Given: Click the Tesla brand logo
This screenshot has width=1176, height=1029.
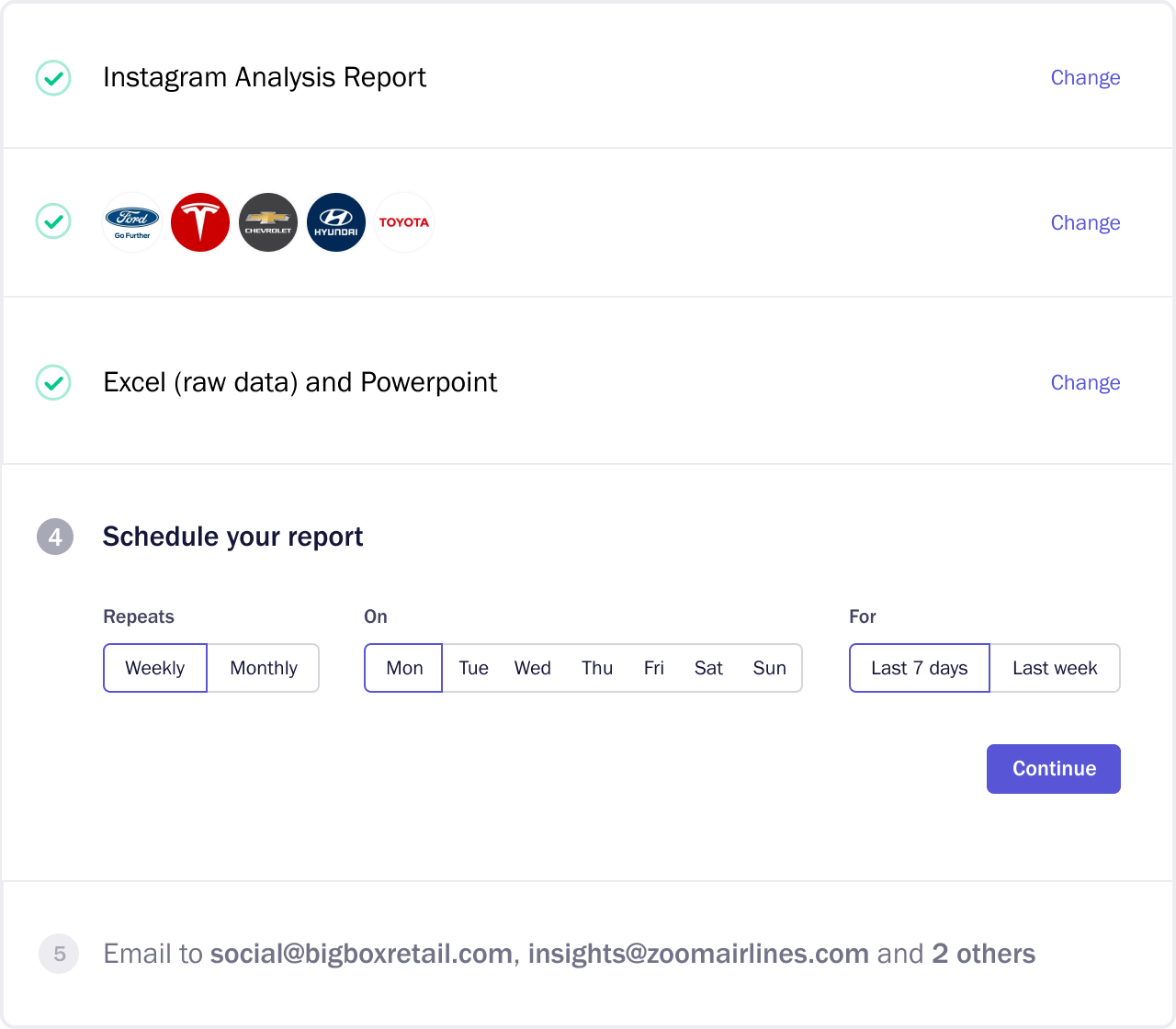Looking at the screenshot, I should 200,222.
